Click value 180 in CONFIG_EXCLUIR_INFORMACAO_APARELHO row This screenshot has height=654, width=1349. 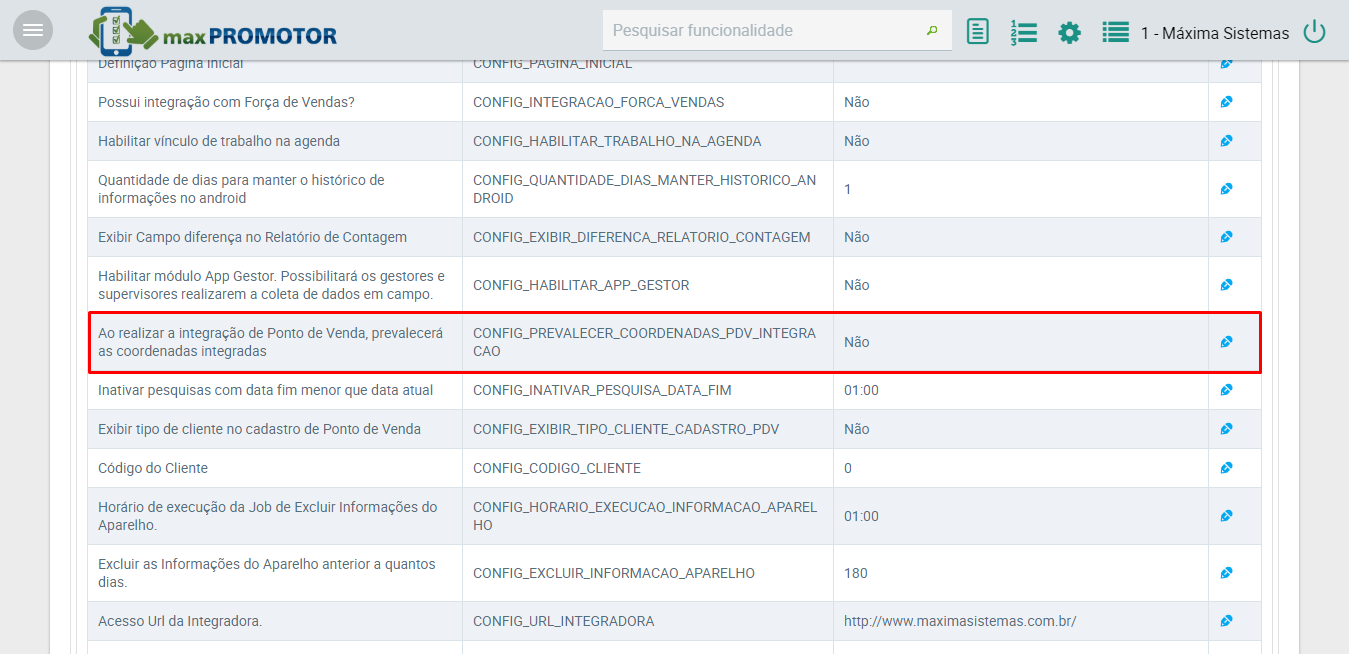coord(856,573)
